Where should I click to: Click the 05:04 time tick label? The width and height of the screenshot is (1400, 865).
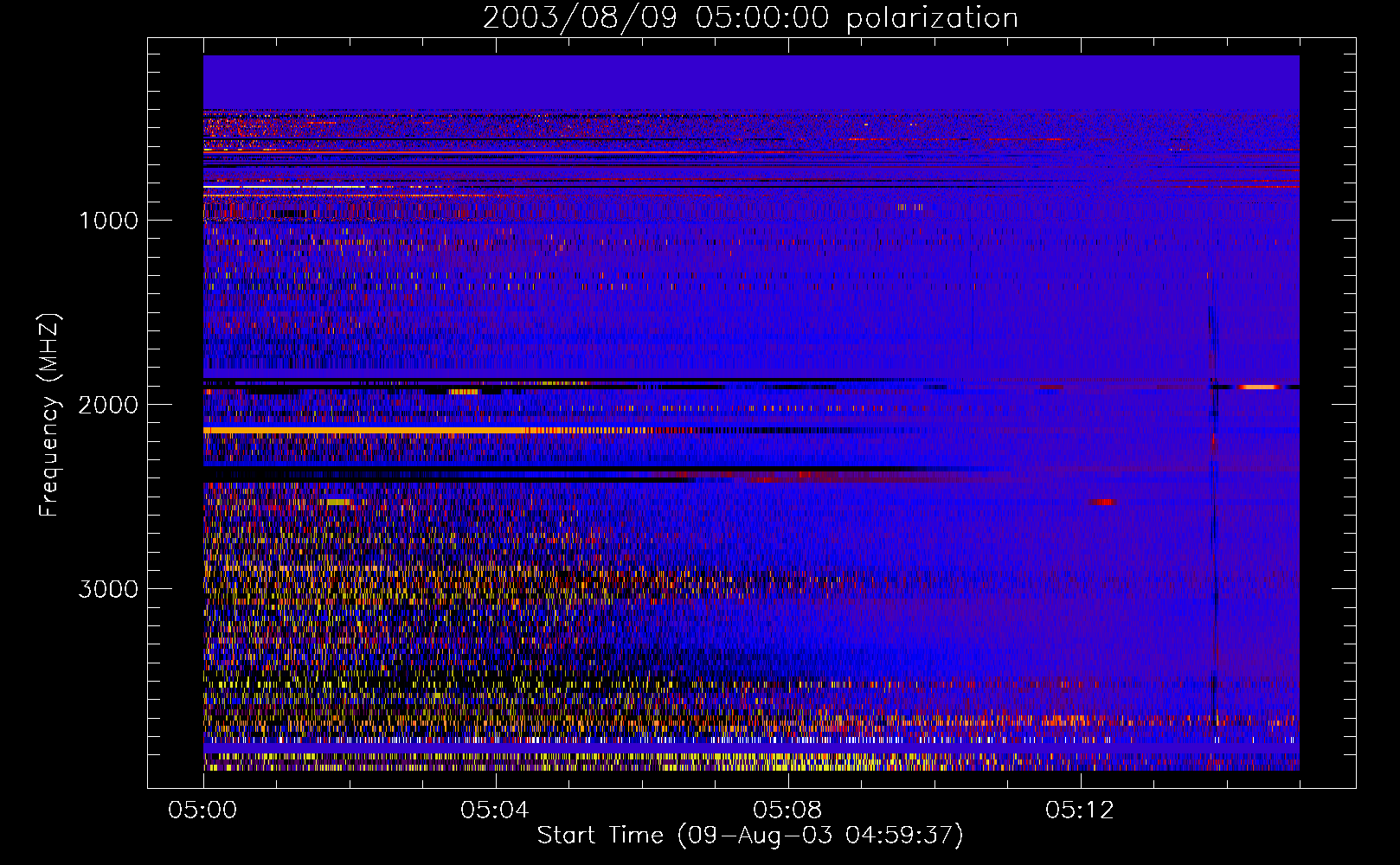coord(495,811)
